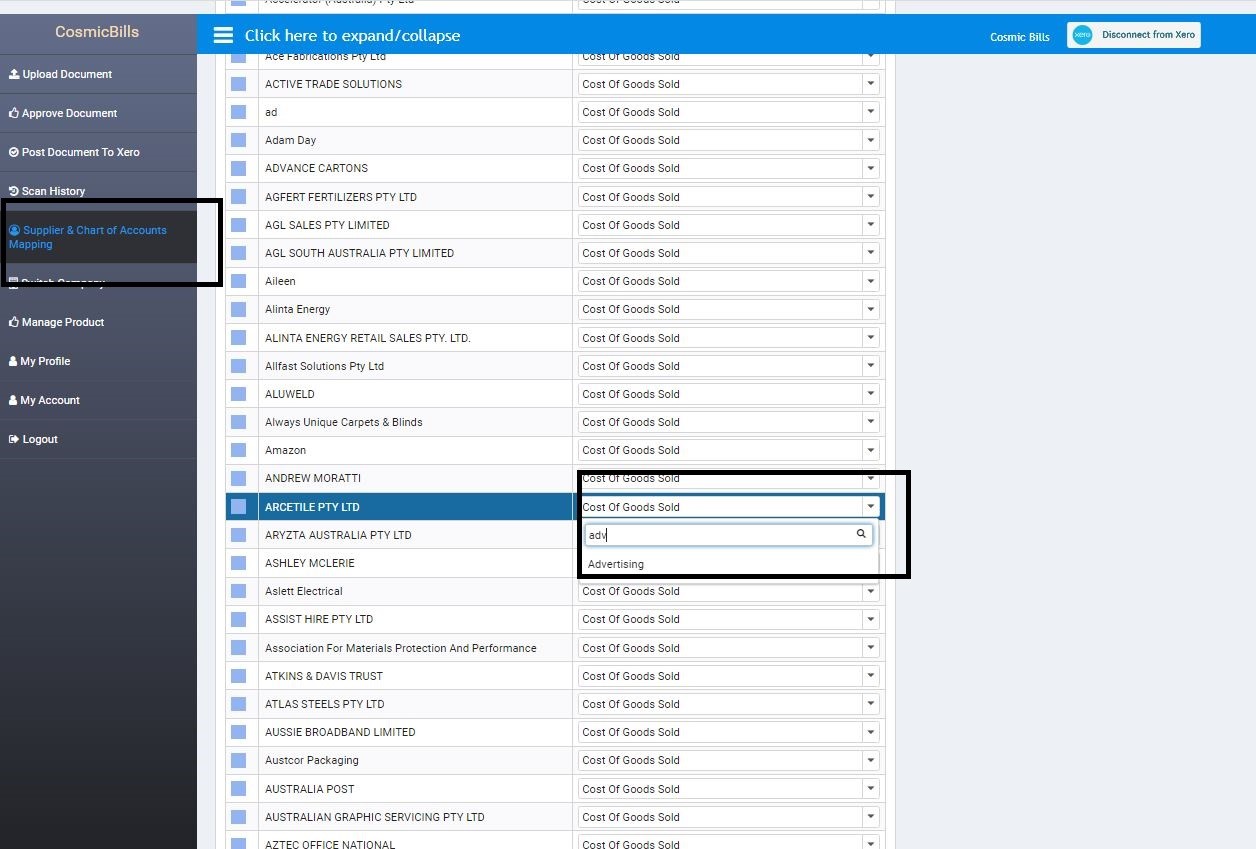This screenshot has height=849, width=1256.
Task: Click the supplier name 'ad'
Action: point(271,112)
